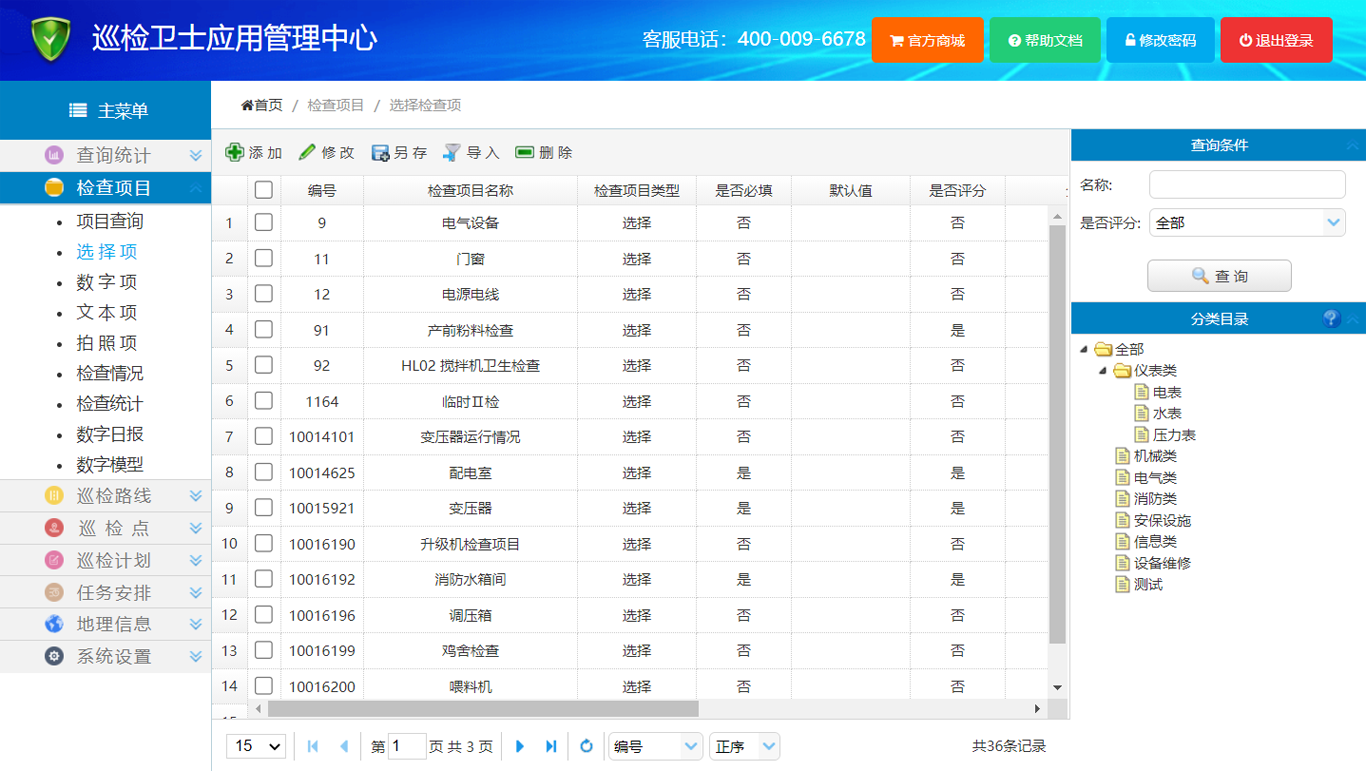Screen dimensions: 1366x771
Task: Refresh the table with the reload icon
Action: point(587,746)
